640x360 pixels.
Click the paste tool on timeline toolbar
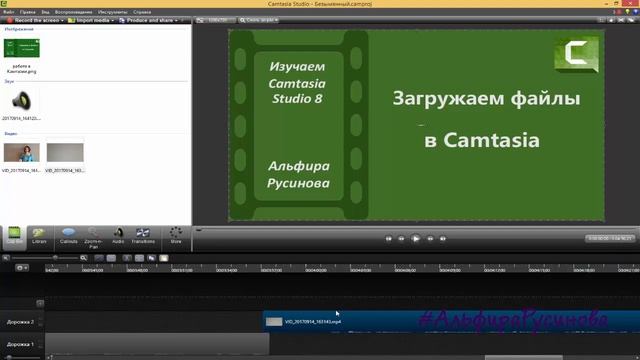[164, 258]
